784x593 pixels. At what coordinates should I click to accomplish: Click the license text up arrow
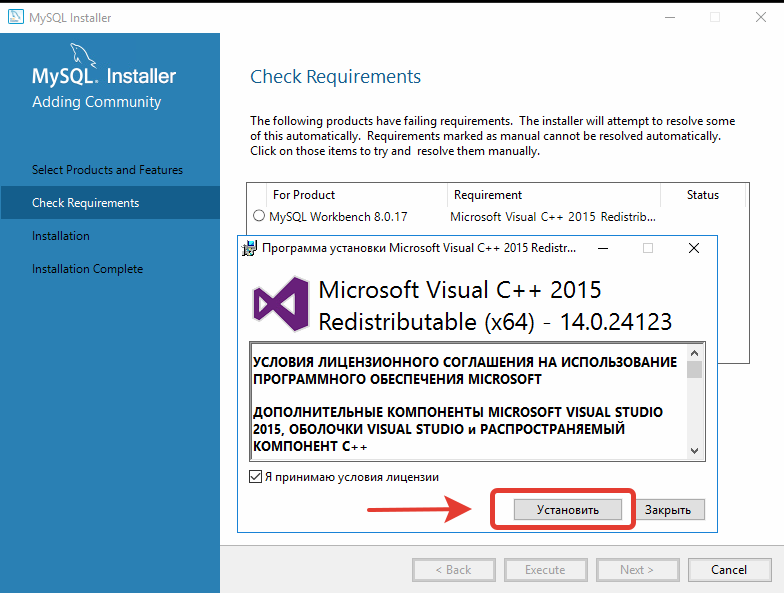point(694,353)
